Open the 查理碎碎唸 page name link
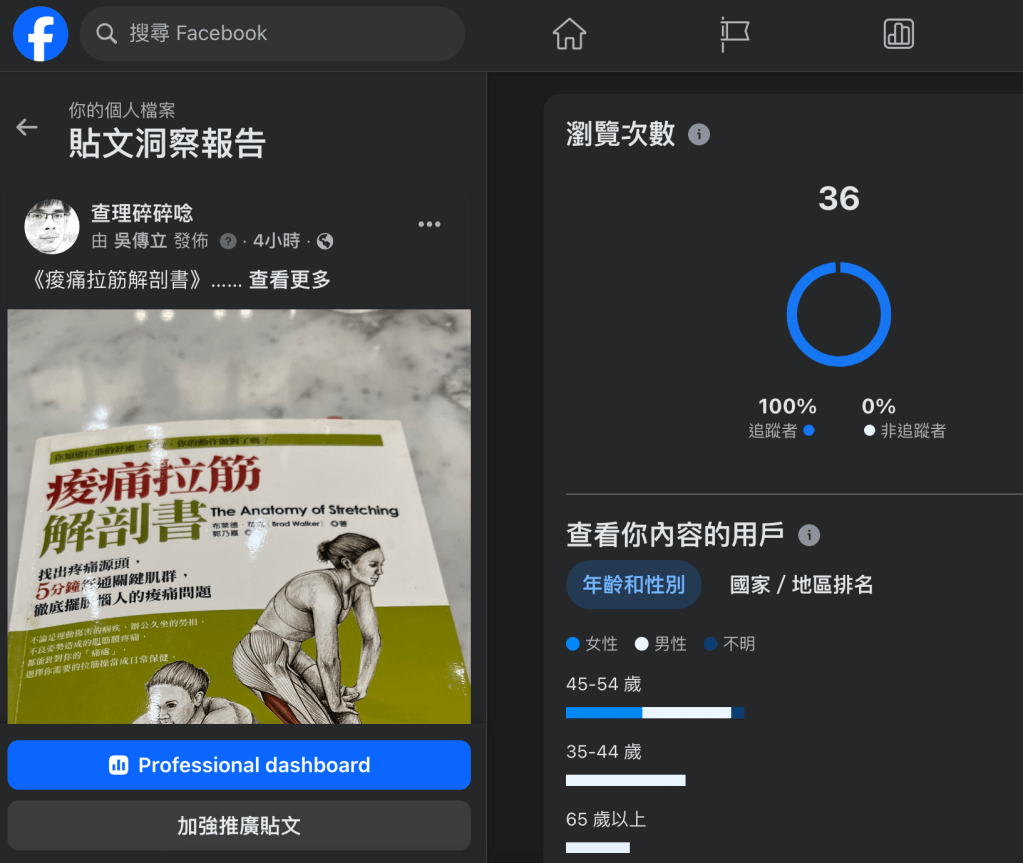 (142, 213)
